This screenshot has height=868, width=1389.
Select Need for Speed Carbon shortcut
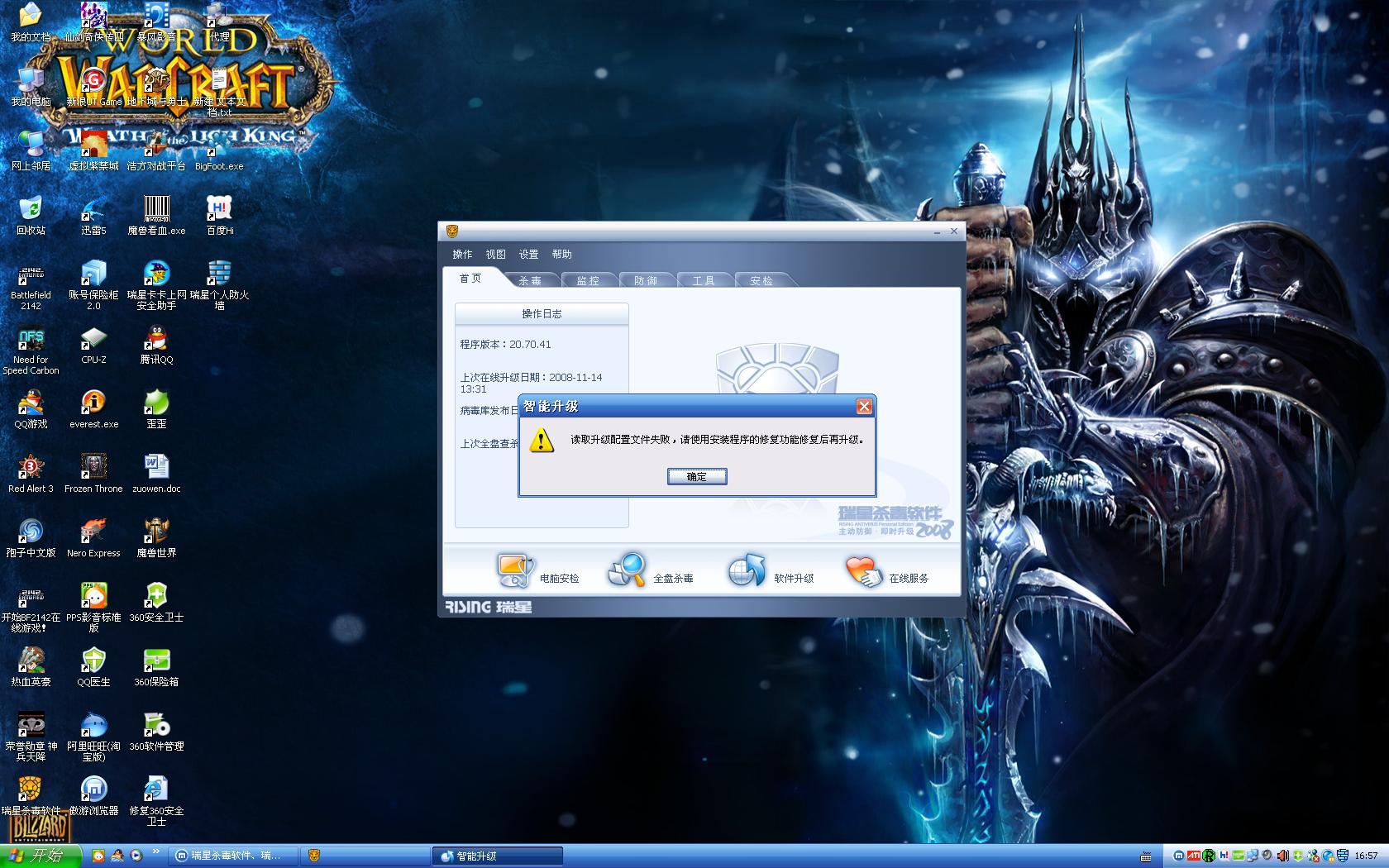click(31, 351)
